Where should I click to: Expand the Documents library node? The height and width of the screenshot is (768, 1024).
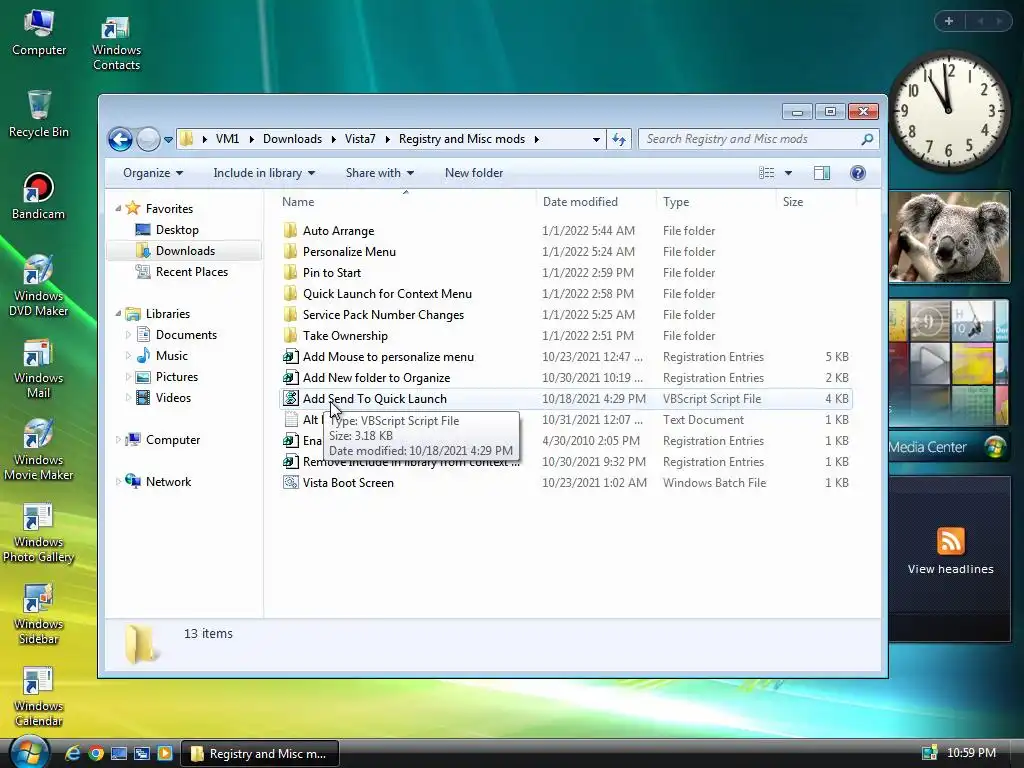coord(128,335)
